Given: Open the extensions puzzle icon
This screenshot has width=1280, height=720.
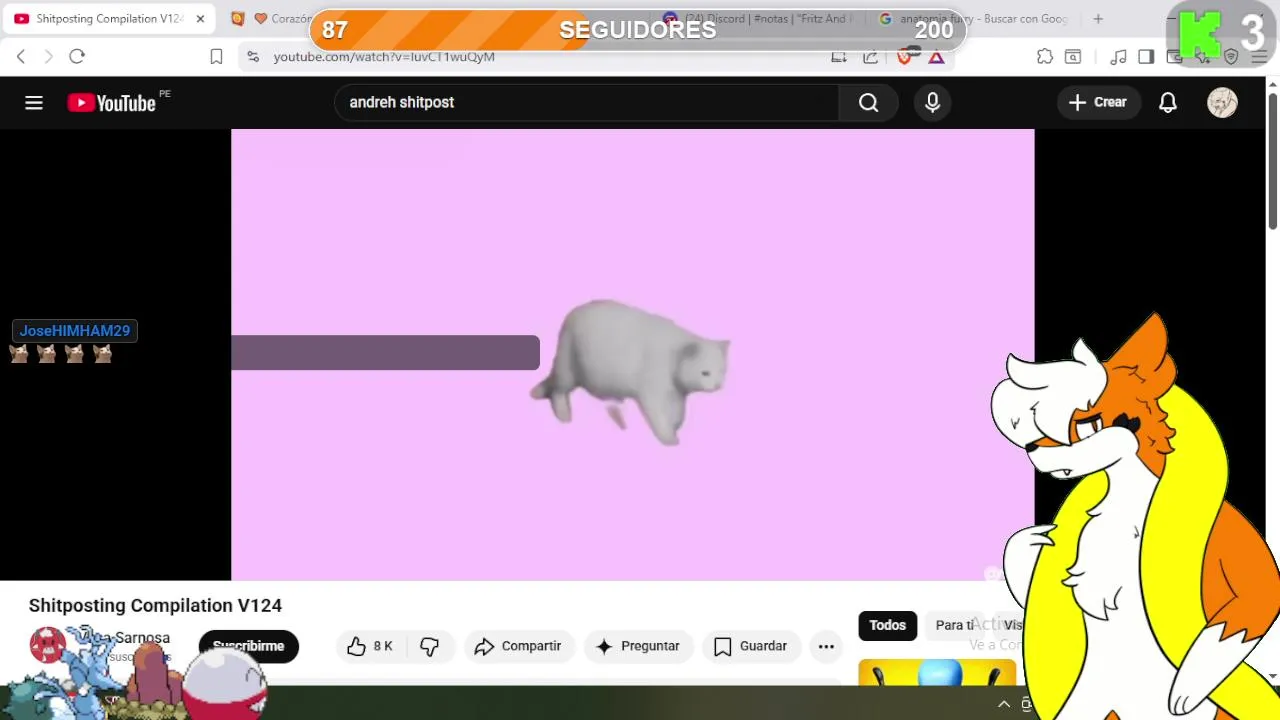Looking at the screenshot, I should [1045, 57].
